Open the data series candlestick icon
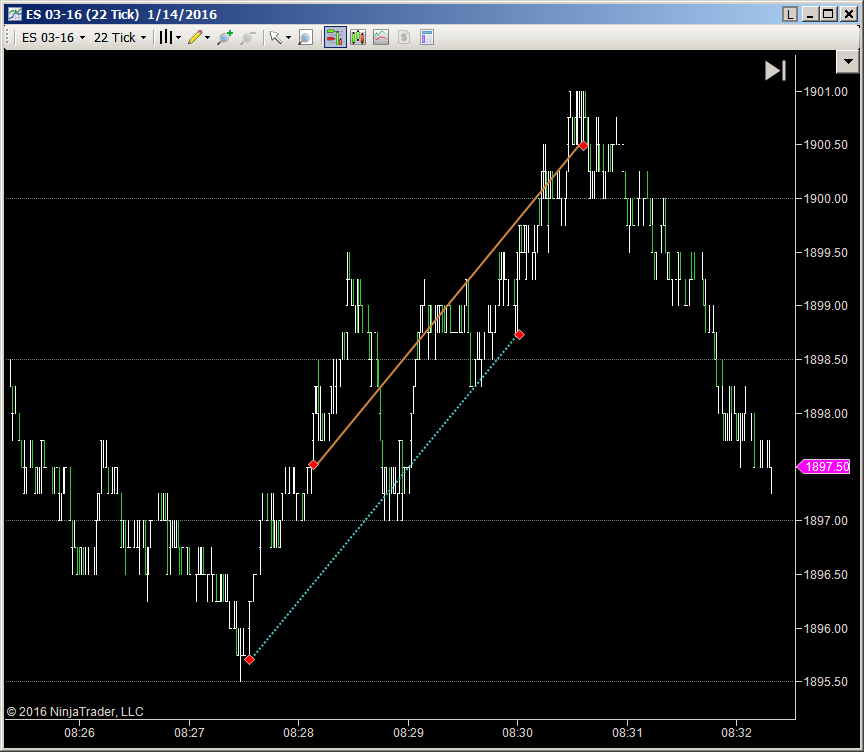Image resolution: width=864 pixels, height=752 pixels. (x=358, y=37)
